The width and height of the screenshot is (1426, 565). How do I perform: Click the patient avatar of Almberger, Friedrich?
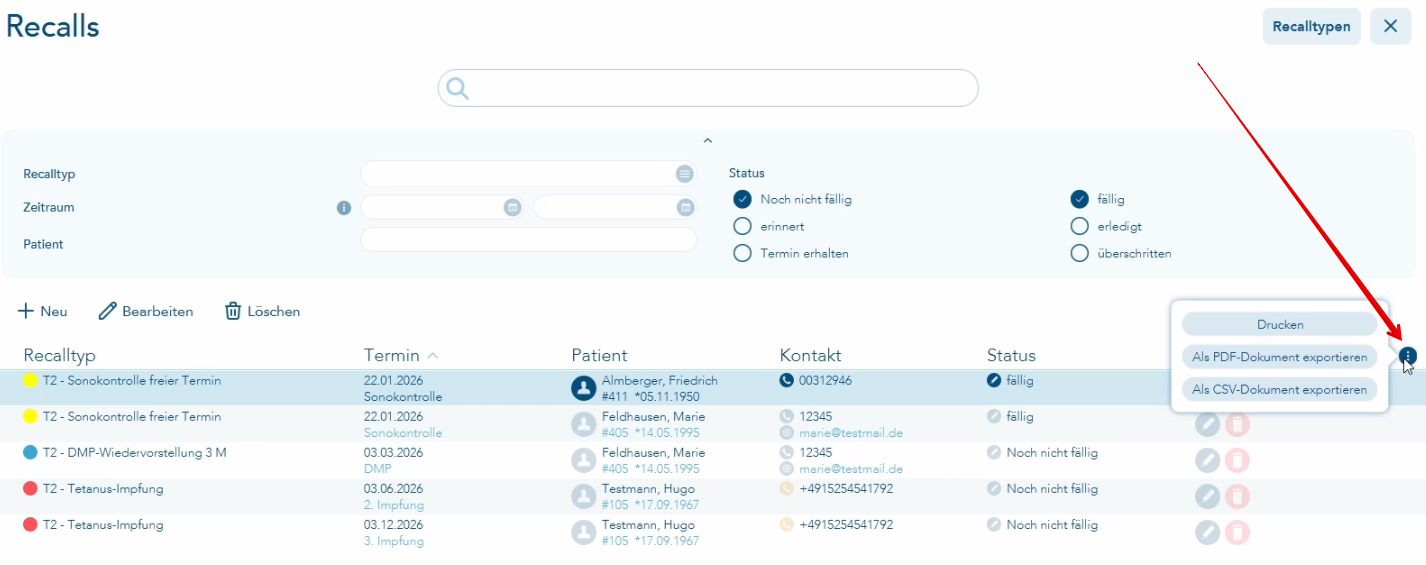coord(584,388)
